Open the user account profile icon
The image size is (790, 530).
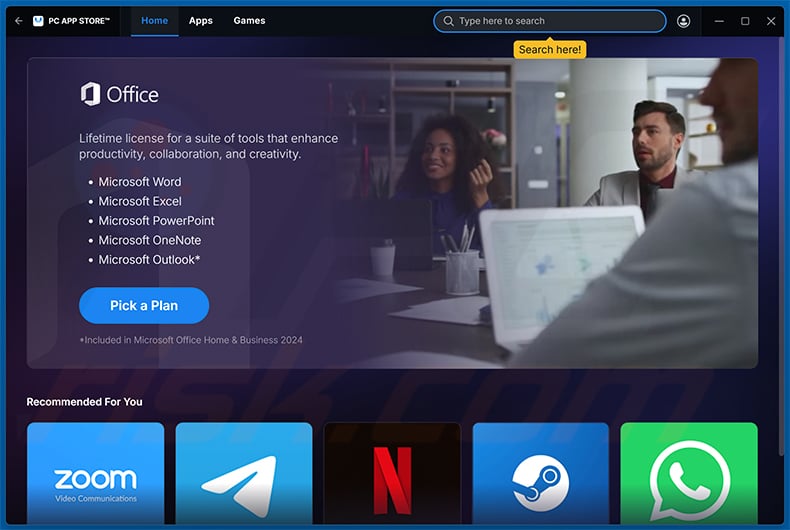coord(683,21)
